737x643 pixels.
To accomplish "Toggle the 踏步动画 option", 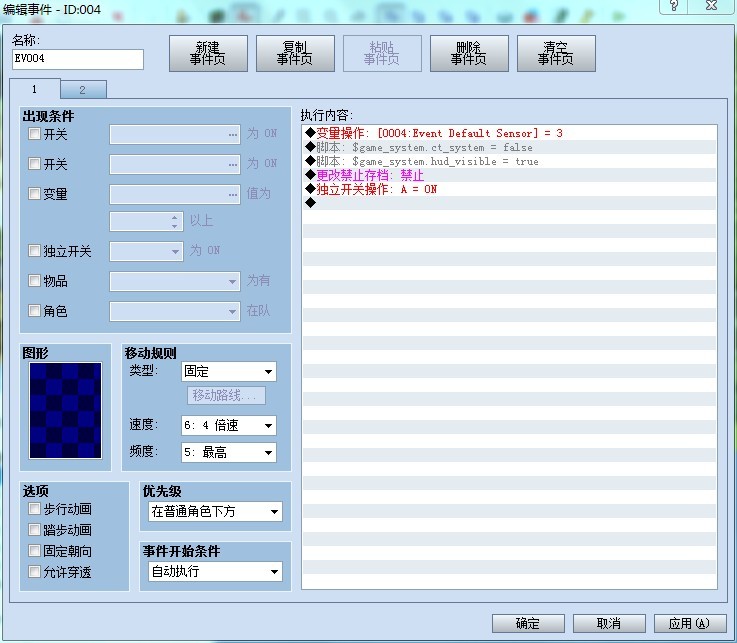I will (x=34, y=530).
